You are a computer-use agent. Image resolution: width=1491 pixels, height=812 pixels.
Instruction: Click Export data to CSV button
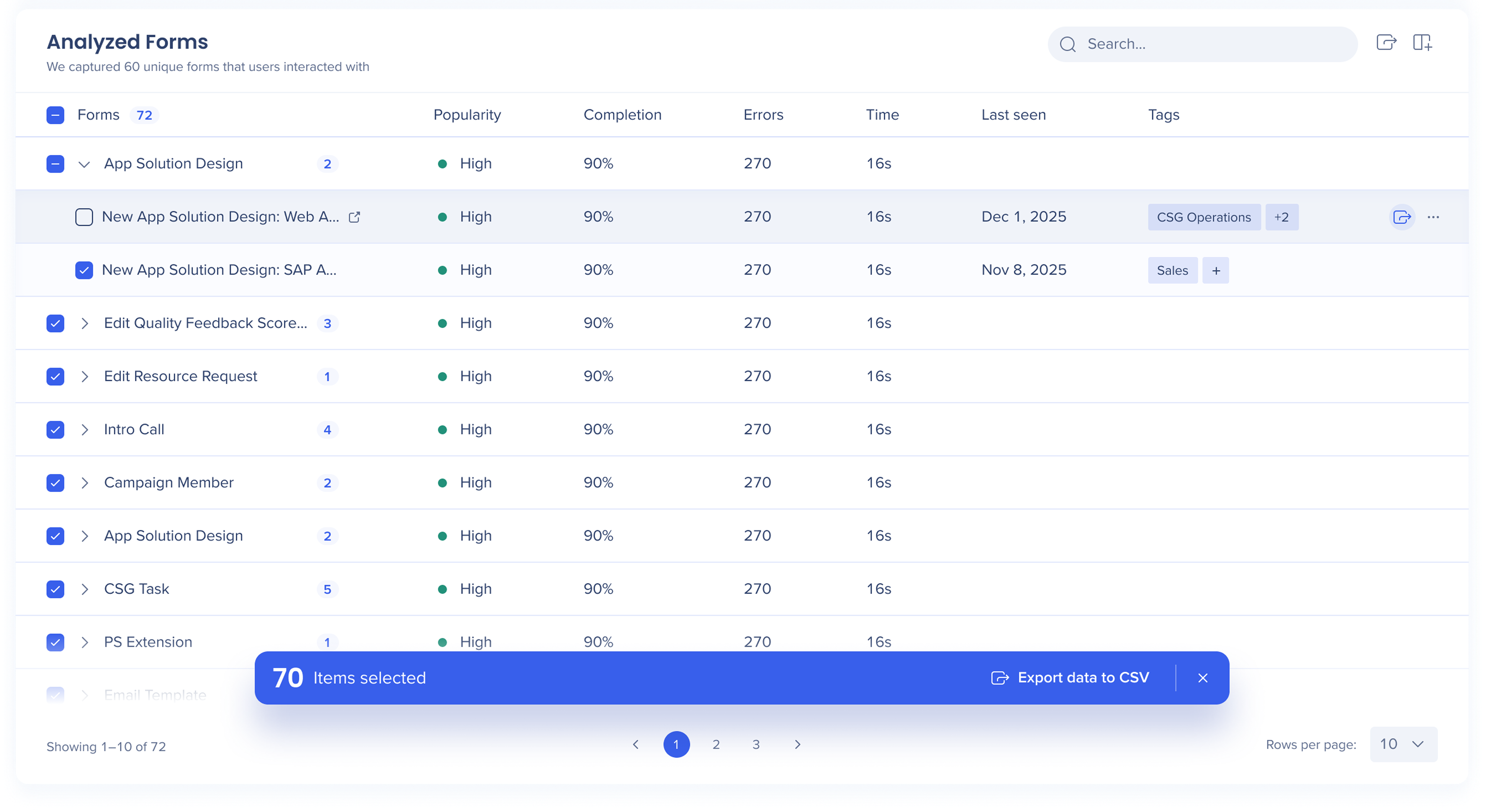pyautogui.click(x=1070, y=678)
